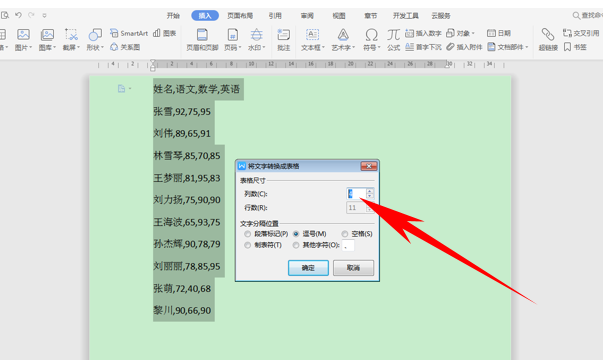This screenshot has width=607, height=360.
Task: Click the 确定 (OK) button
Action: point(308,267)
